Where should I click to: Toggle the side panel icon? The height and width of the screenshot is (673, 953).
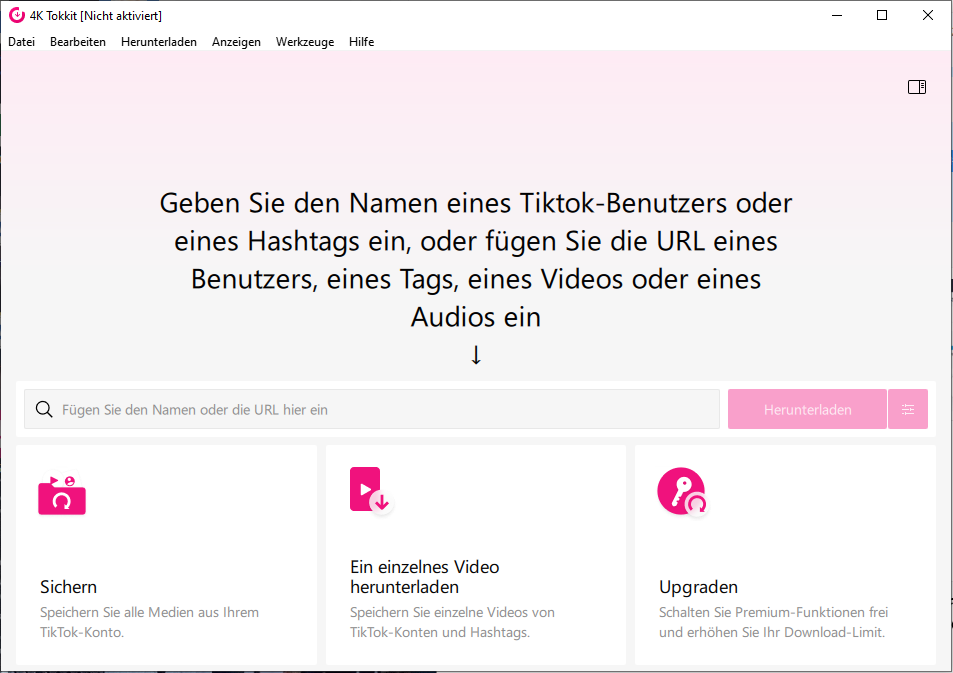917,87
